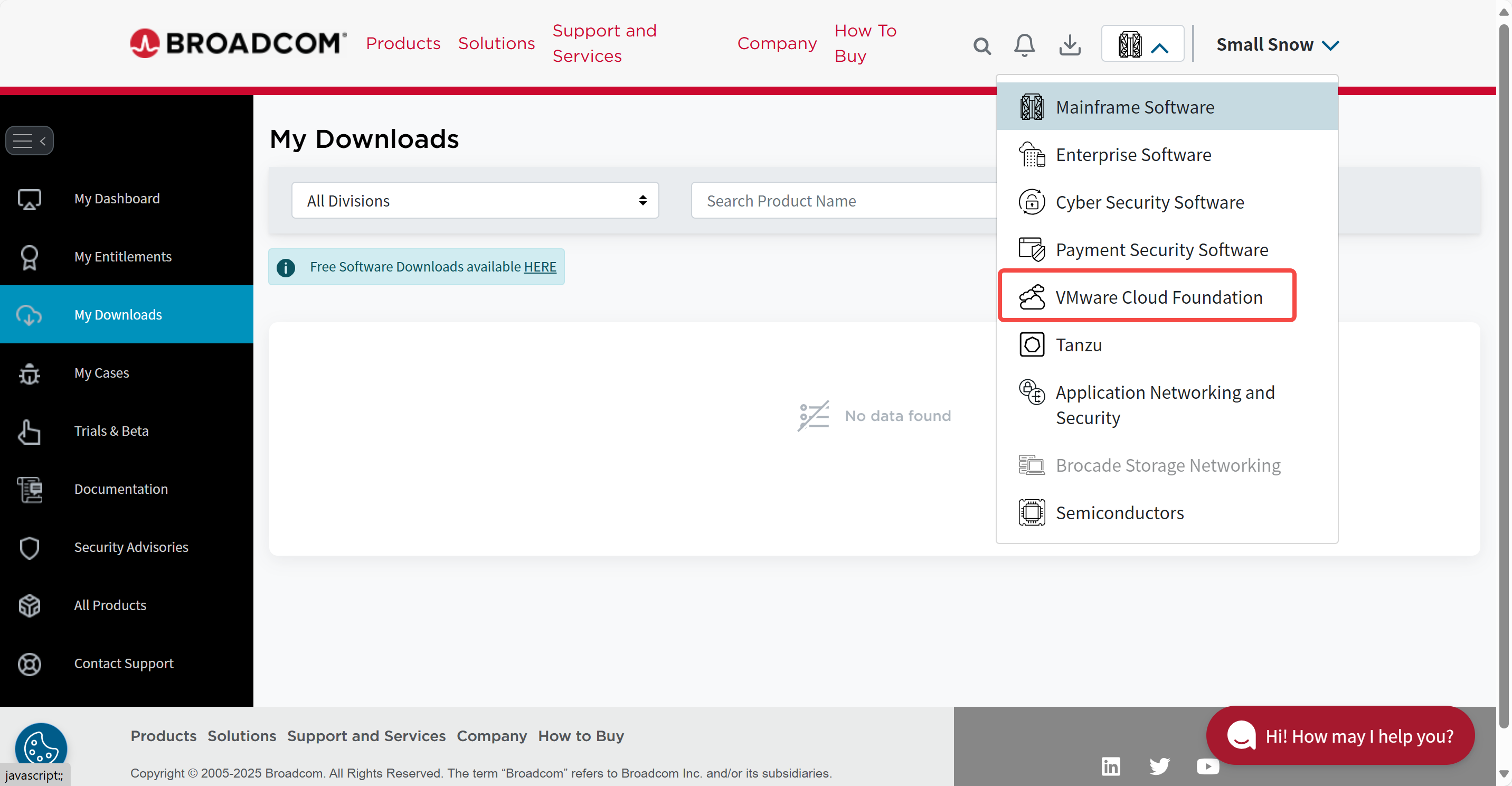This screenshot has width=1512, height=786.
Task: Follow the HERE free downloads link
Action: click(540, 267)
